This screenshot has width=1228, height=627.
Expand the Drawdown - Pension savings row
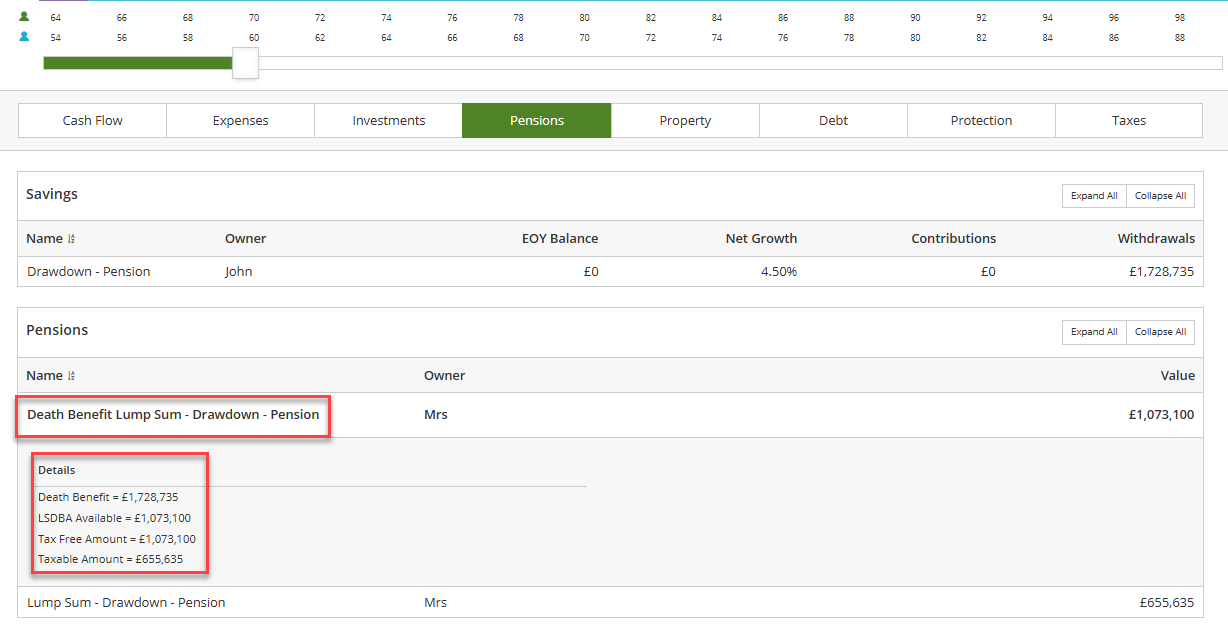click(x=610, y=272)
